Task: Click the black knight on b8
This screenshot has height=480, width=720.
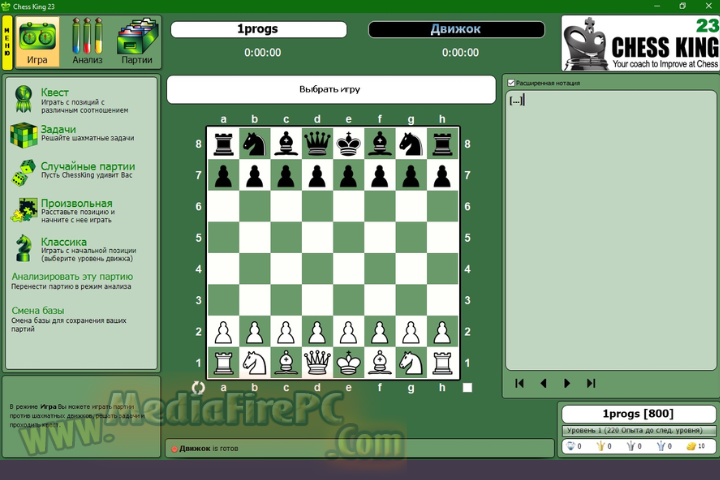Action: pyautogui.click(x=255, y=144)
